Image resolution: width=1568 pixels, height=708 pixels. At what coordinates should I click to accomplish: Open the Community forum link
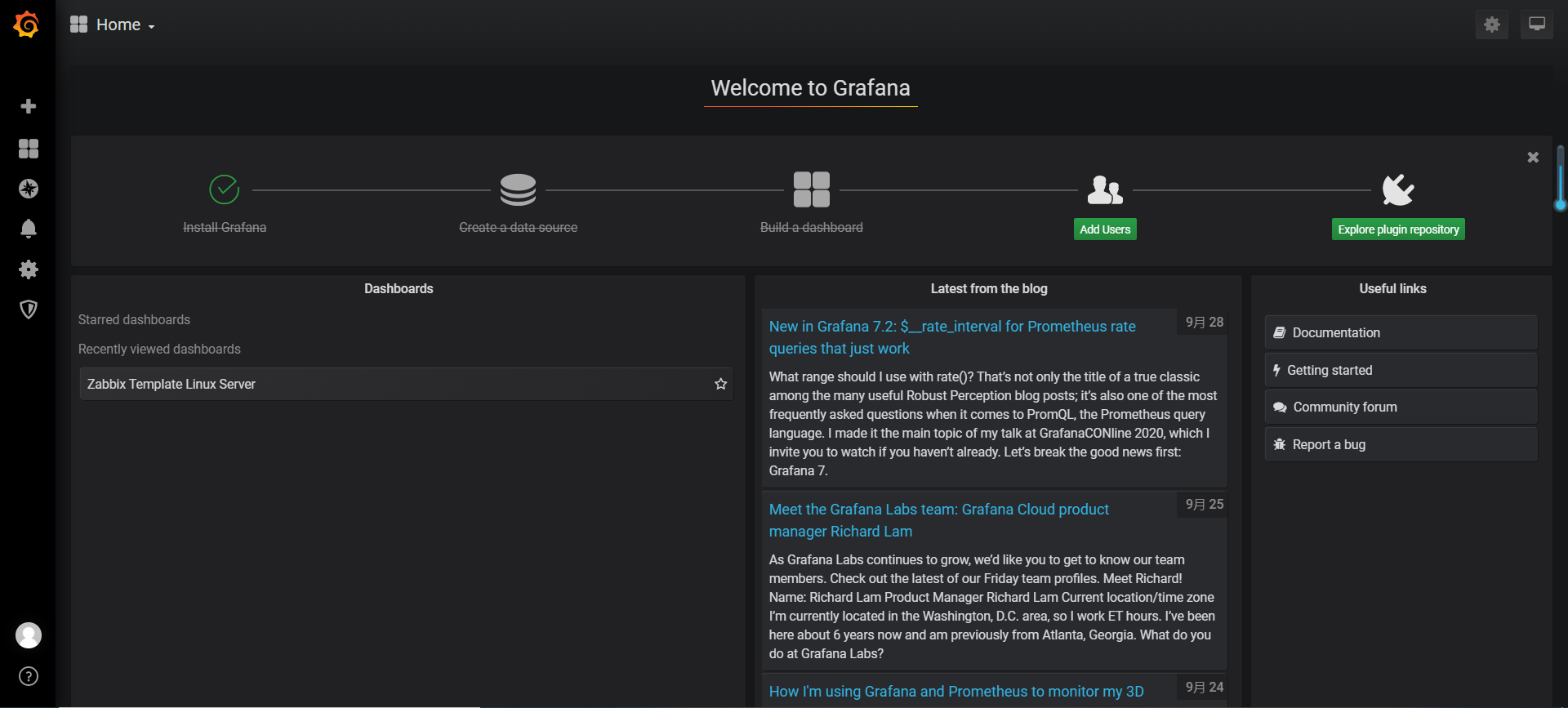1401,407
